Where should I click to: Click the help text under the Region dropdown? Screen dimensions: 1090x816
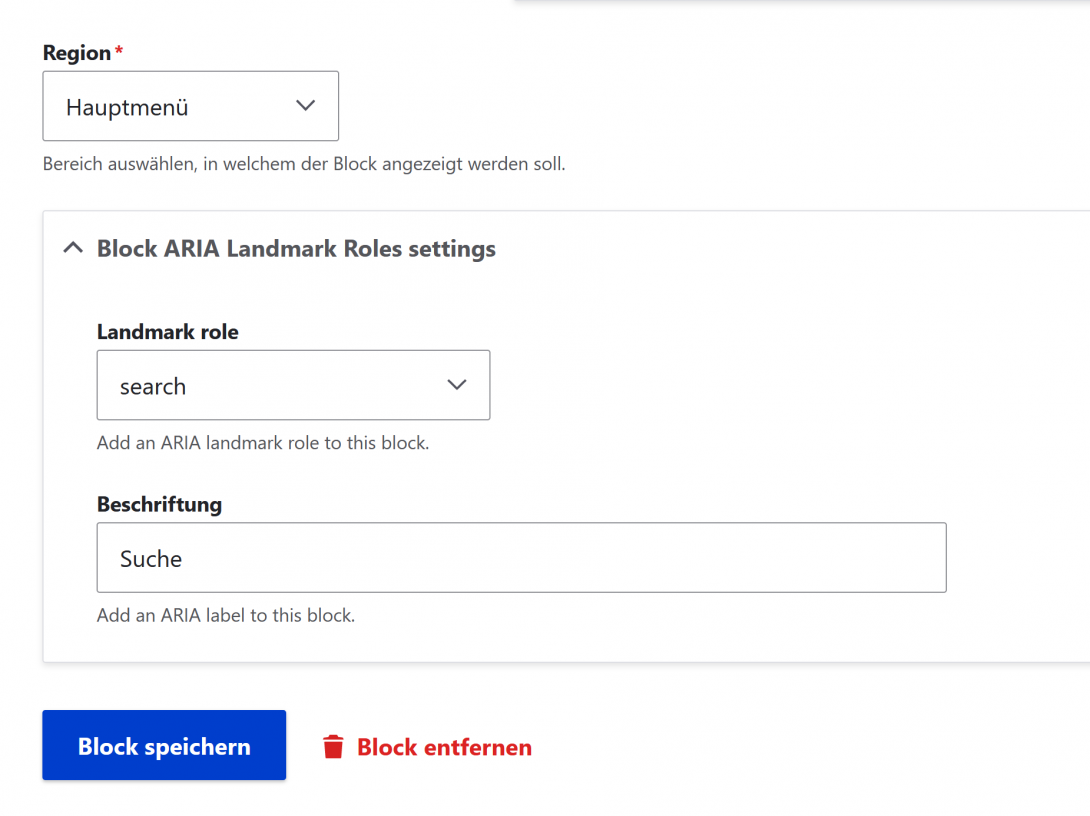coord(304,163)
